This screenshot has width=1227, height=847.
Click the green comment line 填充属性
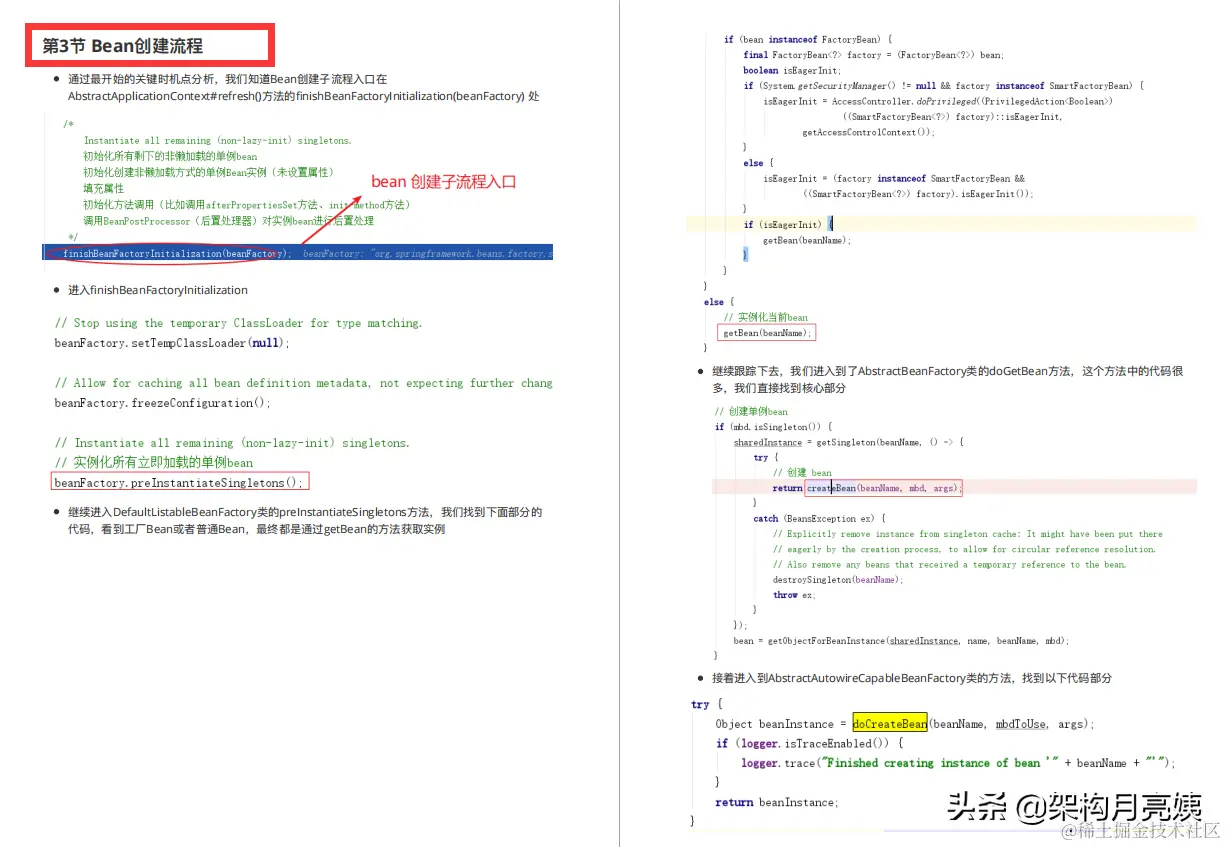coord(104,188)
